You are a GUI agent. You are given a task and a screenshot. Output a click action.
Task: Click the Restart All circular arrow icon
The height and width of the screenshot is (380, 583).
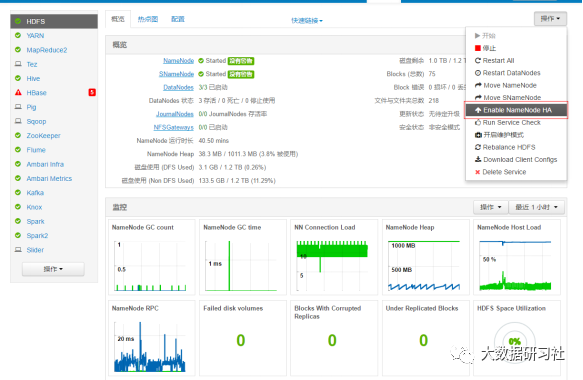[x=478, y=60]
